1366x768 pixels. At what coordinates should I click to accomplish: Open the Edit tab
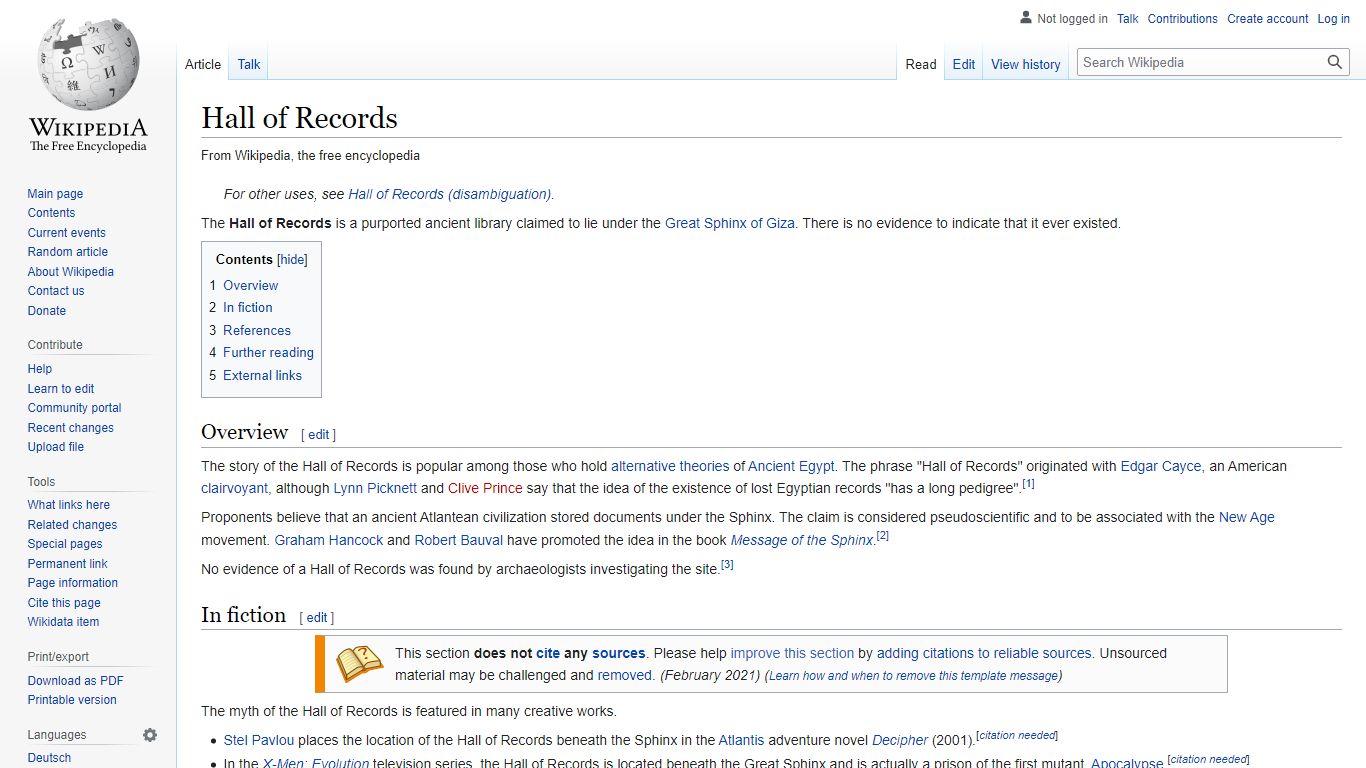(x=964, y=64)
